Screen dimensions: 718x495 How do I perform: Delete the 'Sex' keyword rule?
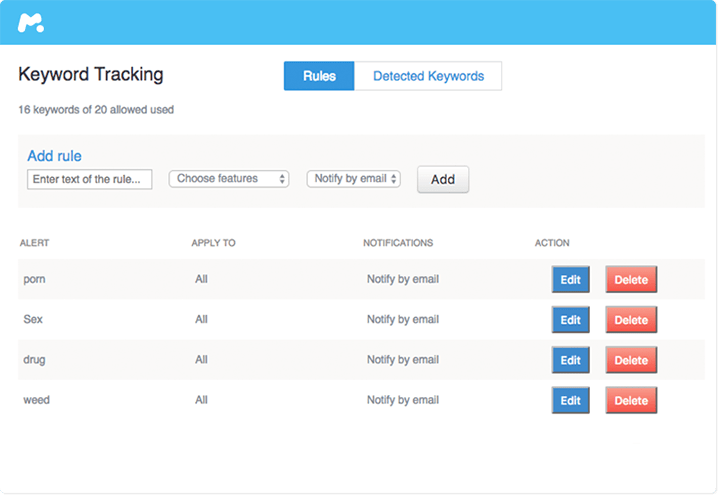coord(631,320)
